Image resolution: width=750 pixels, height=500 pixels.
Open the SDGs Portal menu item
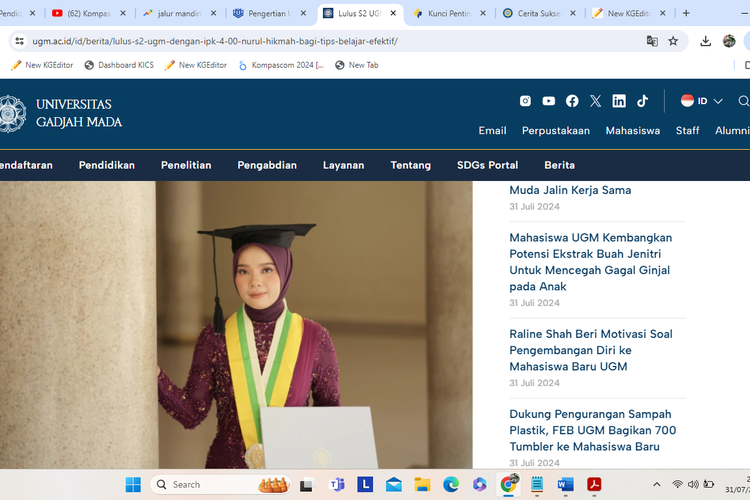coord(487,165)
